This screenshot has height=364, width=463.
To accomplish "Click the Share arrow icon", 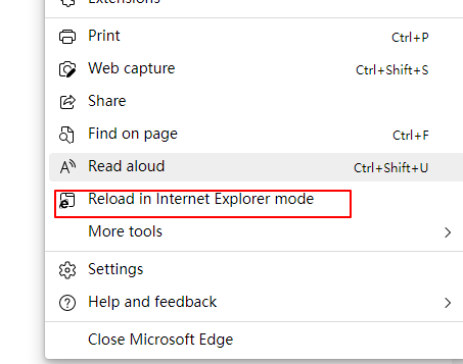I will 67,102.
